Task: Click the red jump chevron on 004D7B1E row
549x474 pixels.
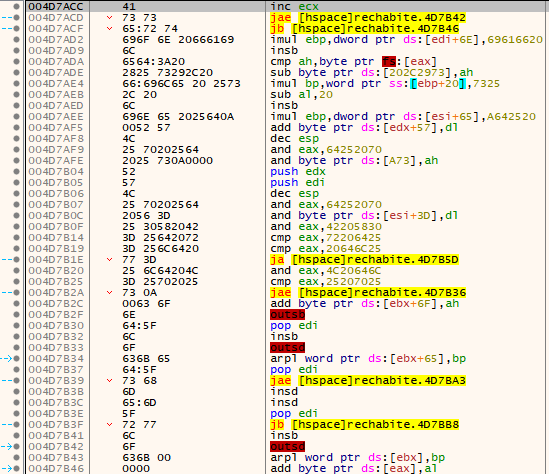Action: (110, 259)
